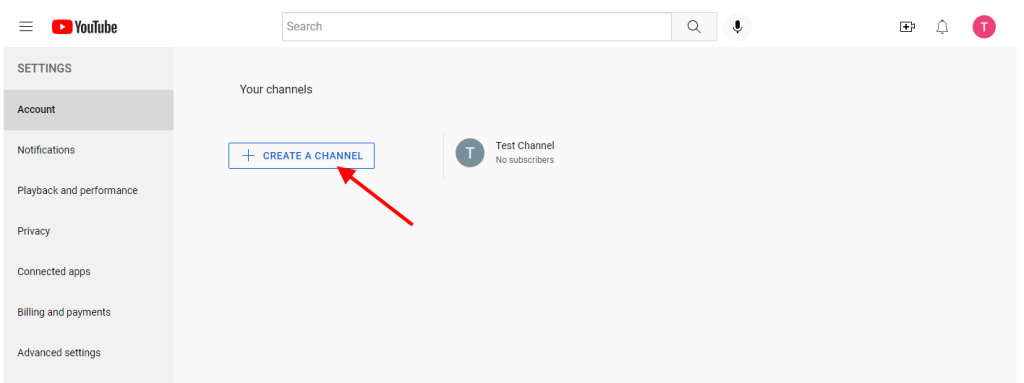Open Advanced settings
Image resolution: width=1024 pixels, height=383 pixels.
click(x=89, y=353)
